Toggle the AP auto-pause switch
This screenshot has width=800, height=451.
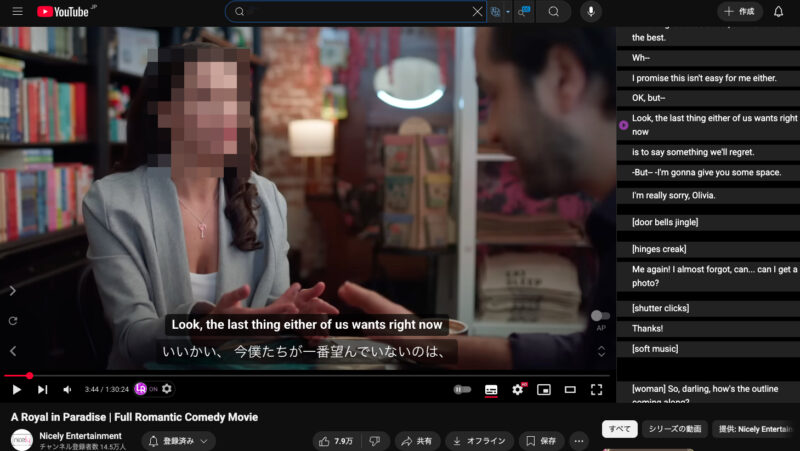point(600,316)
